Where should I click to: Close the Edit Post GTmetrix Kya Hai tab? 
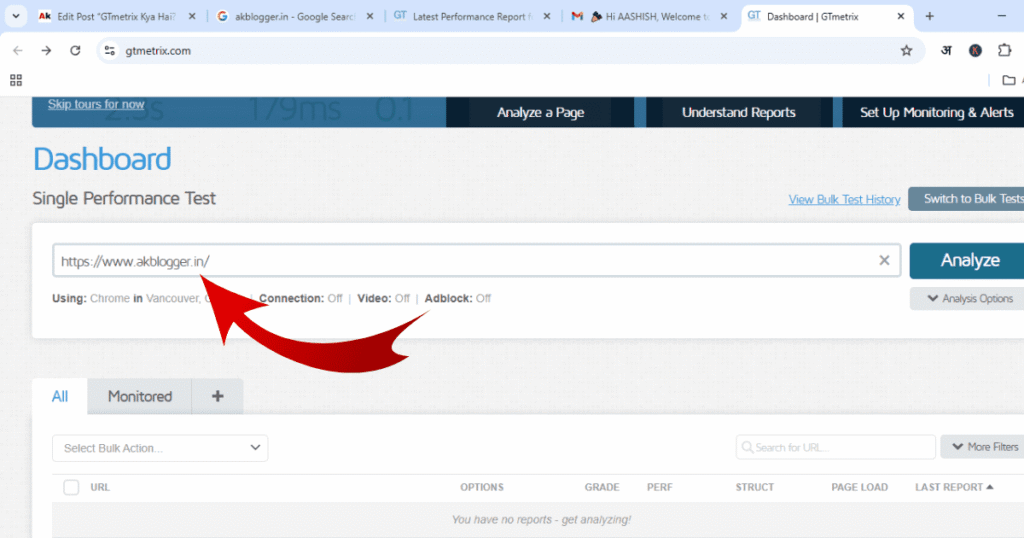tap(192, 16)
